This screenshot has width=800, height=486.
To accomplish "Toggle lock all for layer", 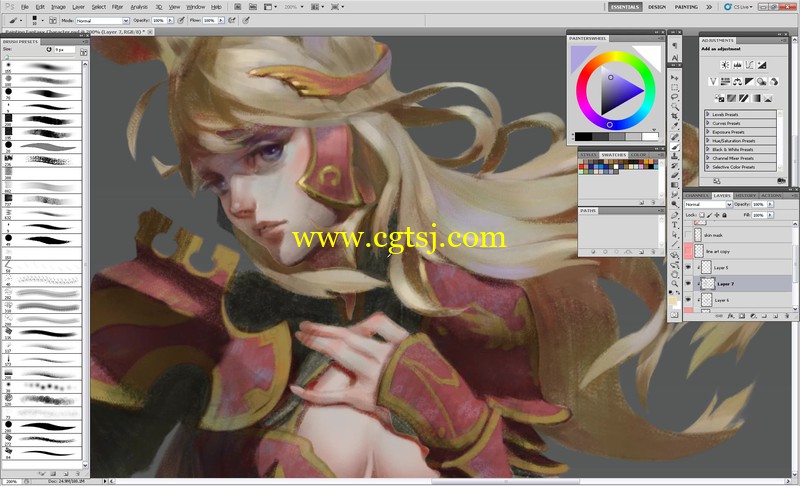I will pyautogui.click(x=724, y=215).
